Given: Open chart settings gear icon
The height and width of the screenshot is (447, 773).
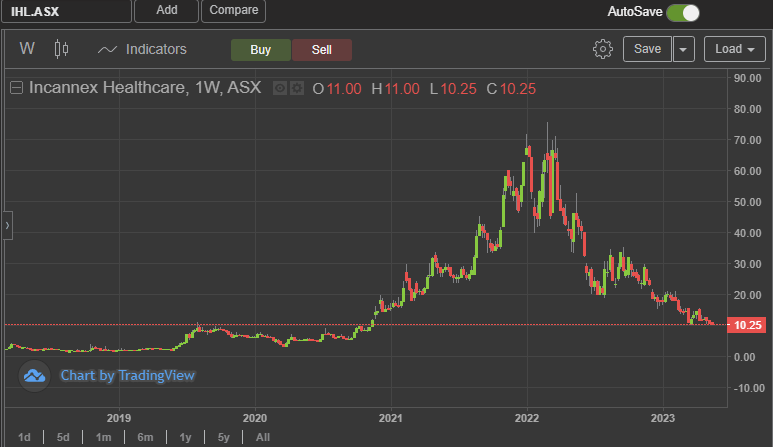Looking at the screenshot, I should (x=602, y=49).
